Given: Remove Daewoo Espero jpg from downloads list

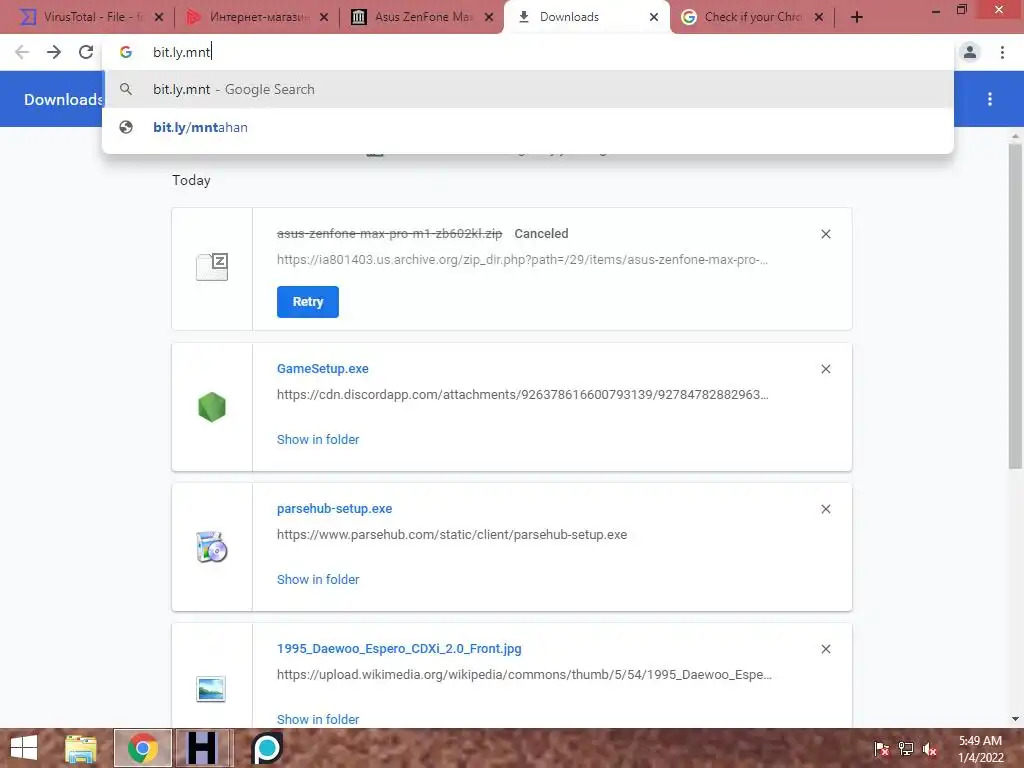Looking at the screenshot, I should tap(825, 648).
